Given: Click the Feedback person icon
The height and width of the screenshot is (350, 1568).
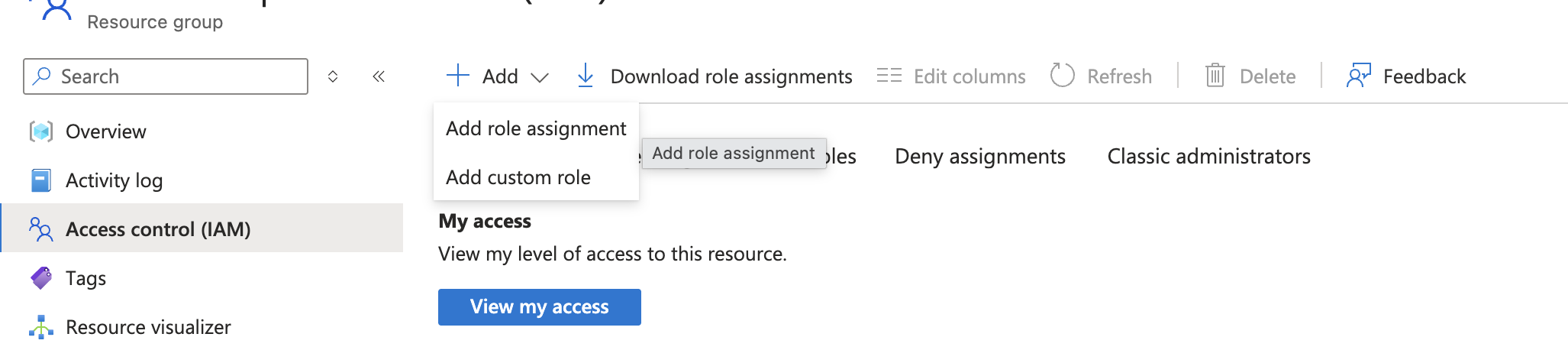Looking at the screenshot, I should tap(1359, 76).
